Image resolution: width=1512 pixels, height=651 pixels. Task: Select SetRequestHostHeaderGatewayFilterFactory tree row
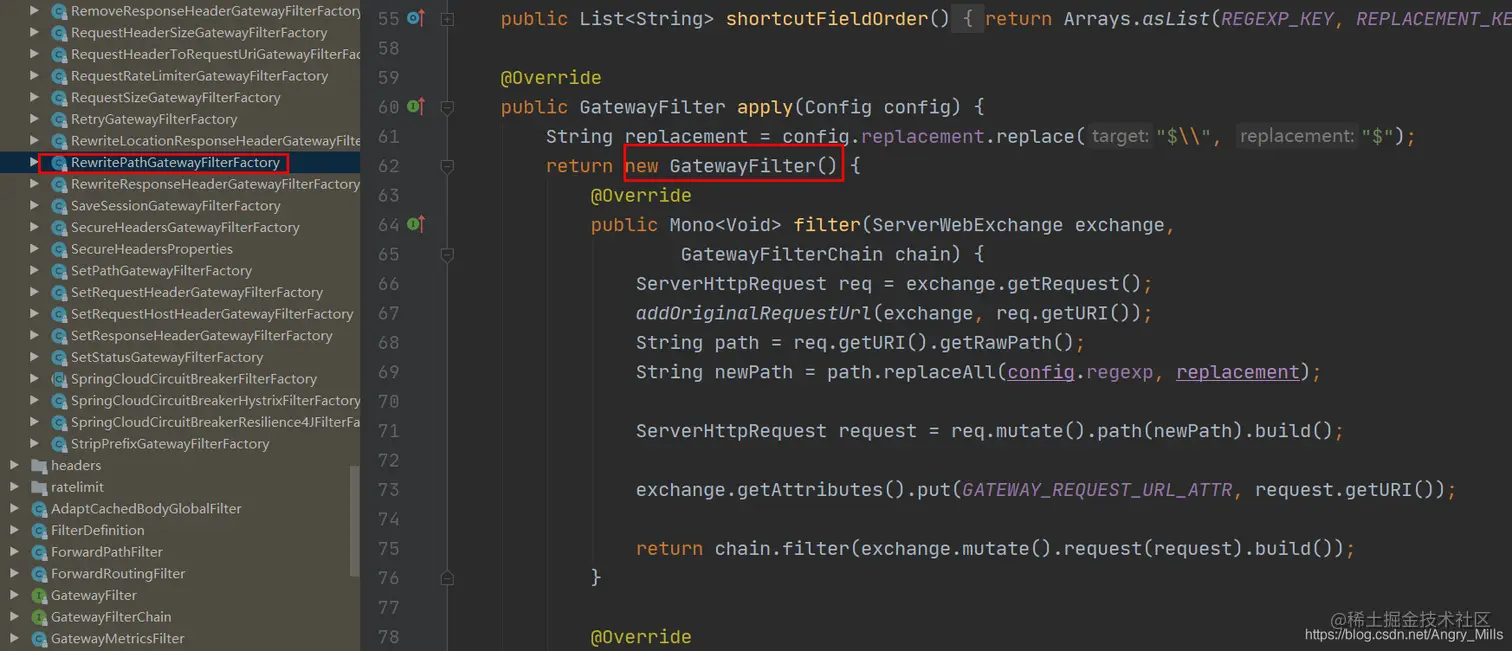(x=180, y=314)
